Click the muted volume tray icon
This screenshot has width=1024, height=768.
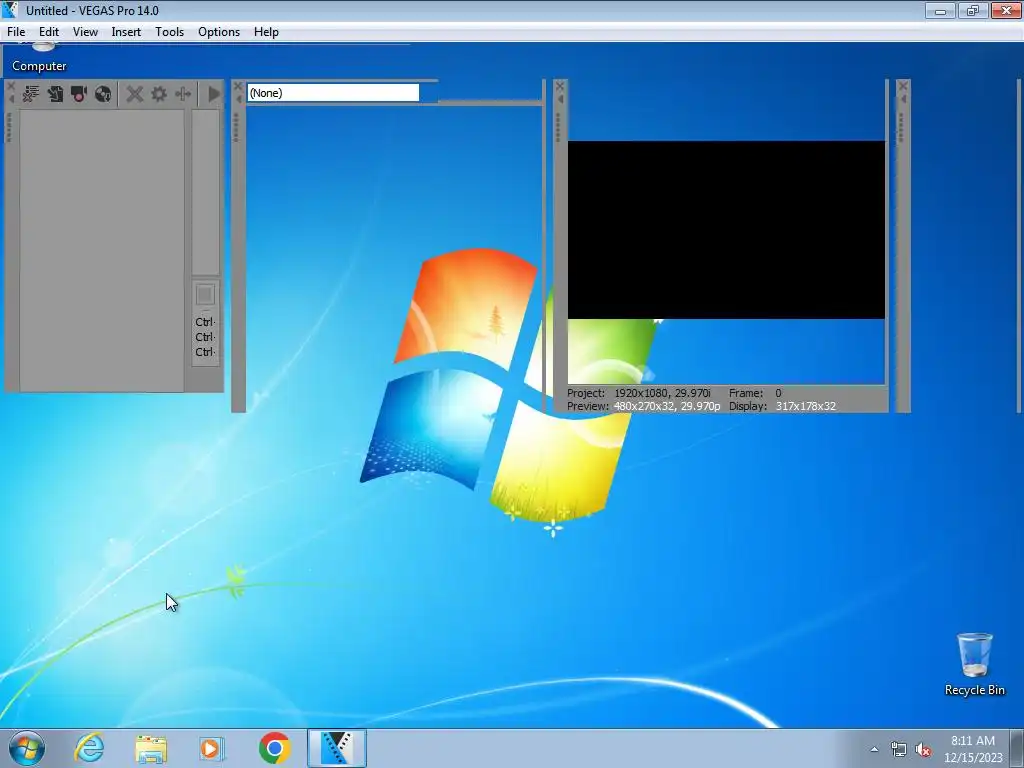923,749
